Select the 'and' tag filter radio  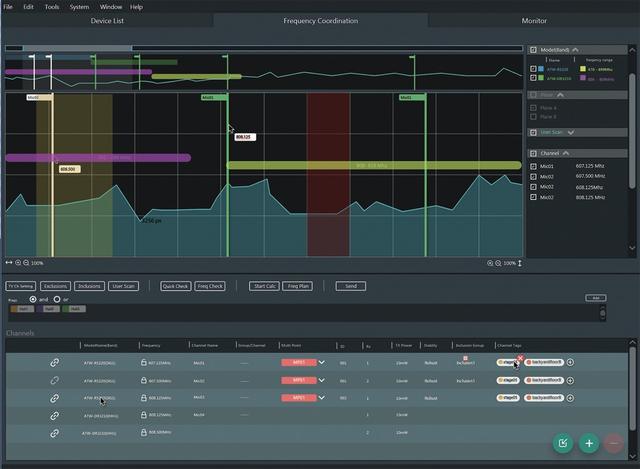[33, 299]
